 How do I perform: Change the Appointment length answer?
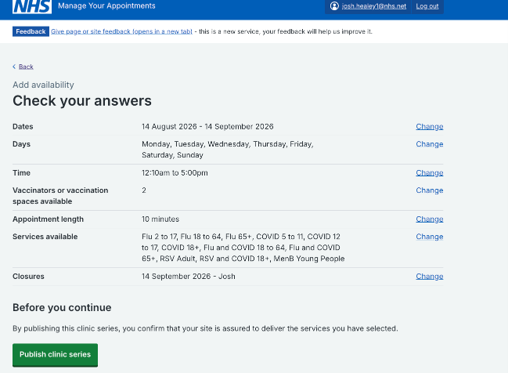429,219
